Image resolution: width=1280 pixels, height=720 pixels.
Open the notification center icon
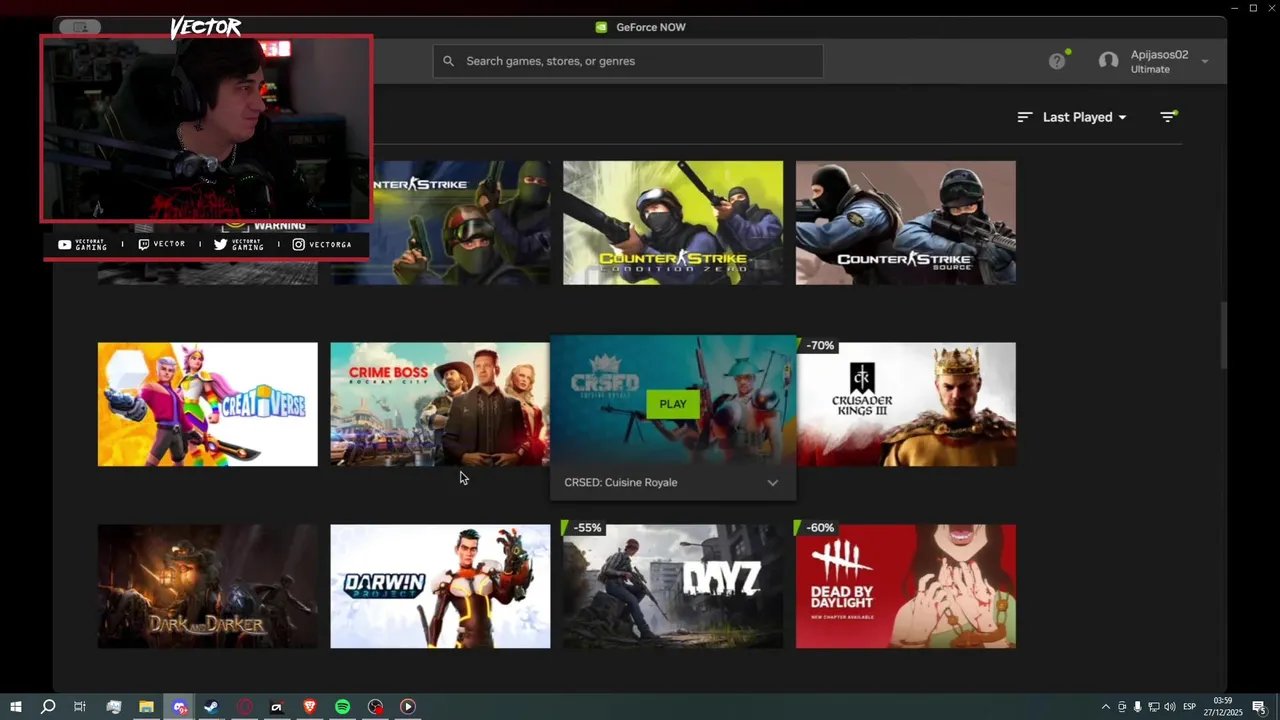coord(1259,707)
